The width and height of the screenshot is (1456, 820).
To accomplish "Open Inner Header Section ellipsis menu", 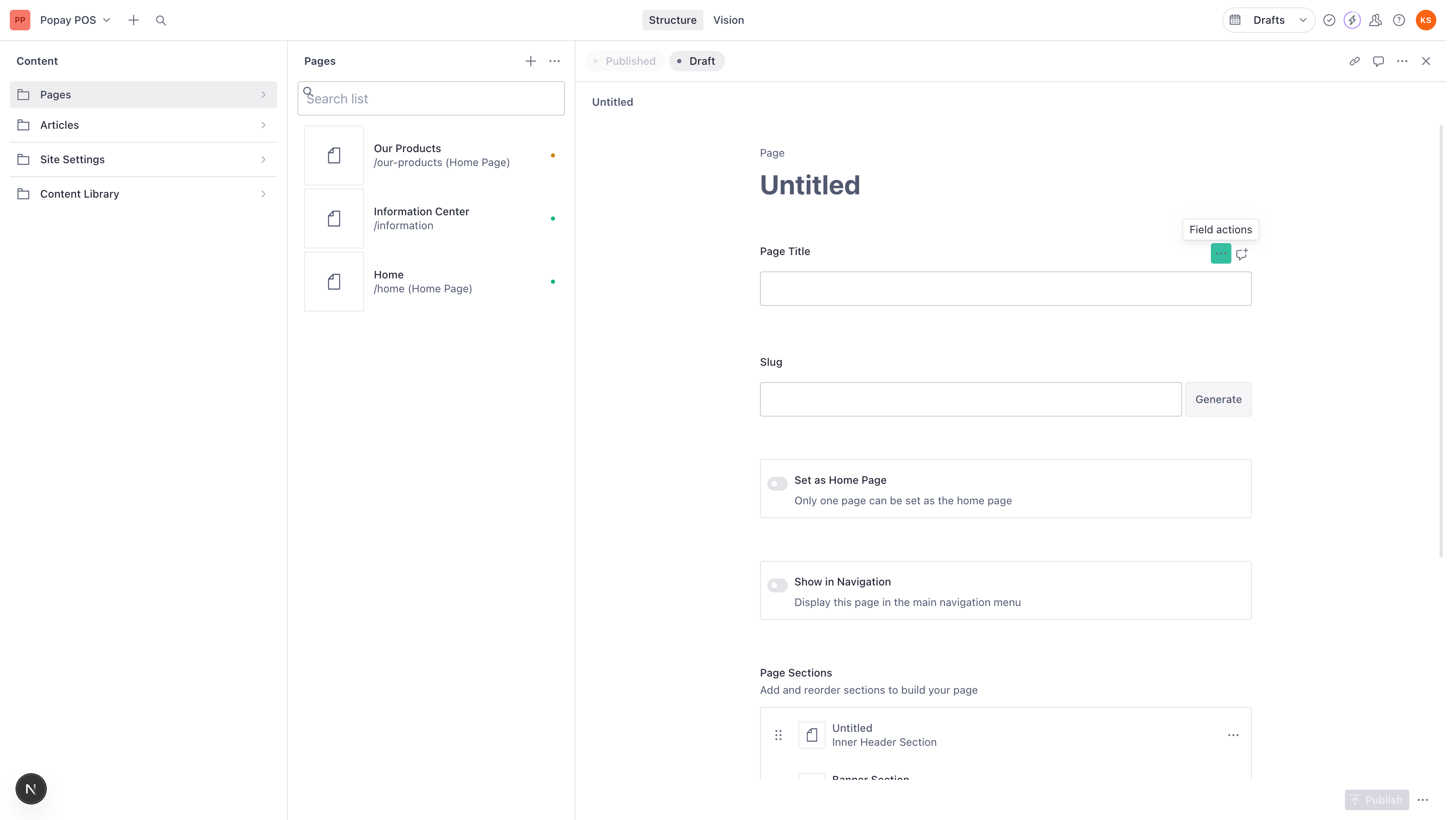I will pyautogui.click(x=1233, y=735).
